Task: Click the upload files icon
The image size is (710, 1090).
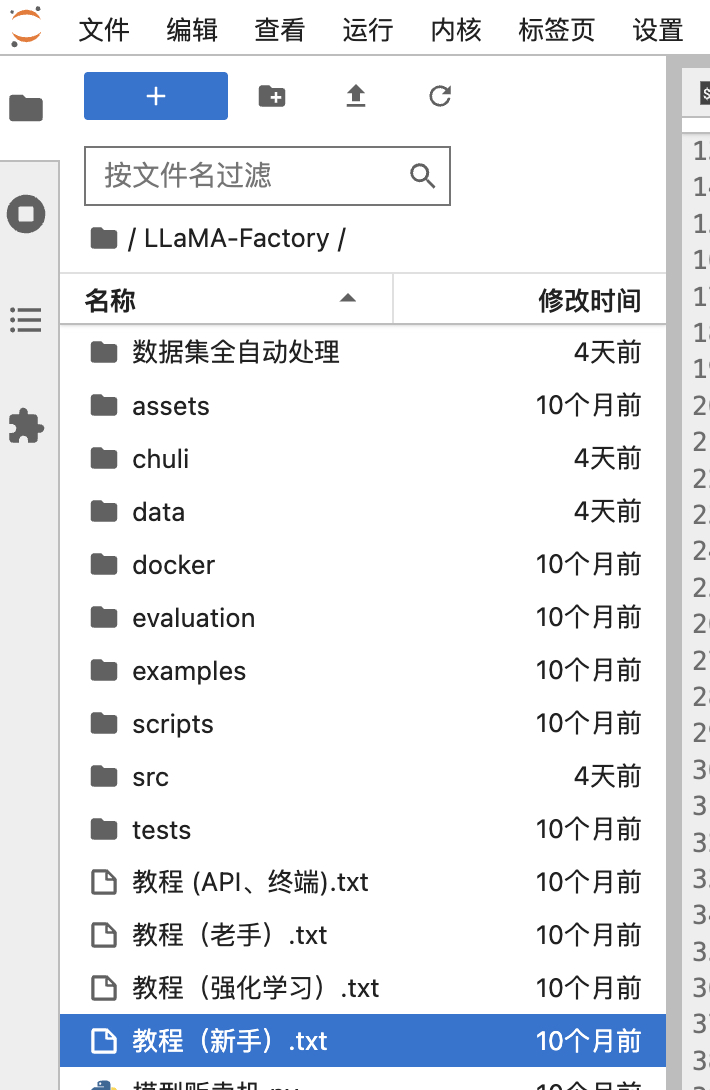Action: point(356,96)
